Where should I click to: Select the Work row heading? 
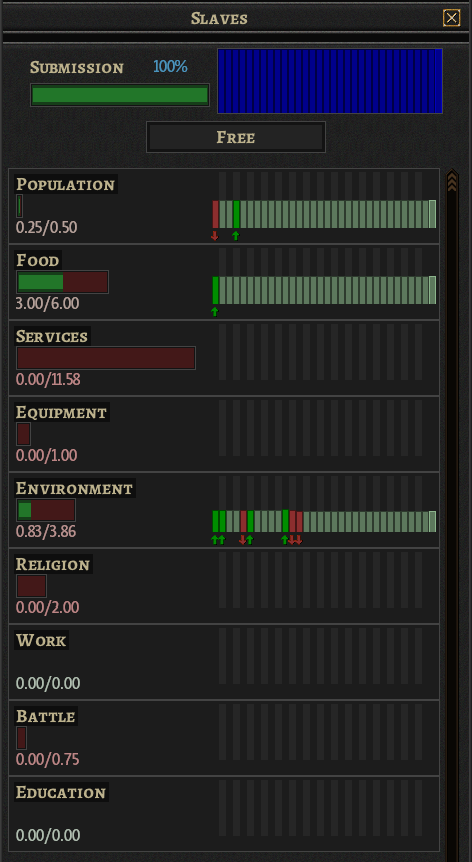coord(41,640)
